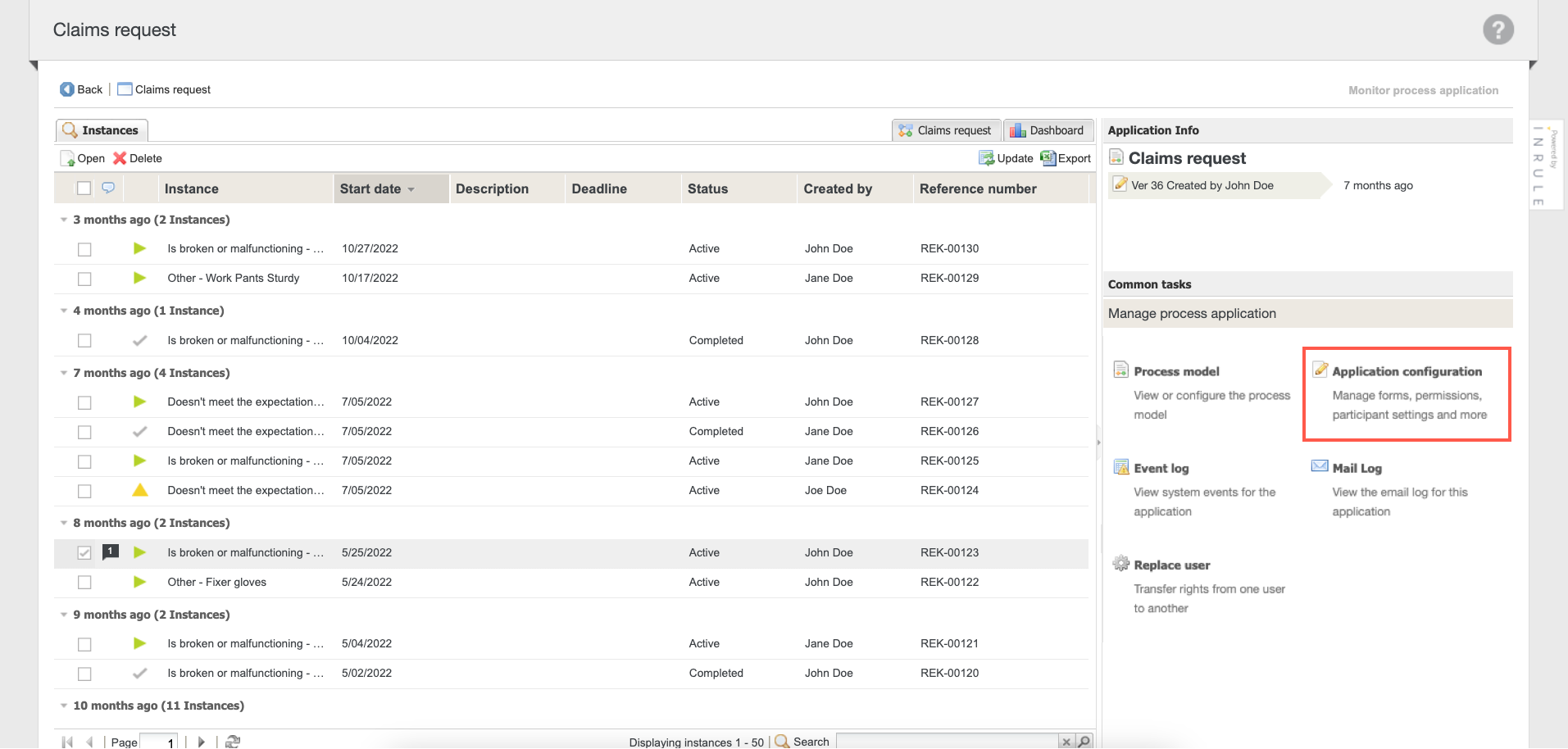Open the Start date sort dropdown
Image resolution: width=1568 pixels, height=749 pixels.
tap(411, 188)
